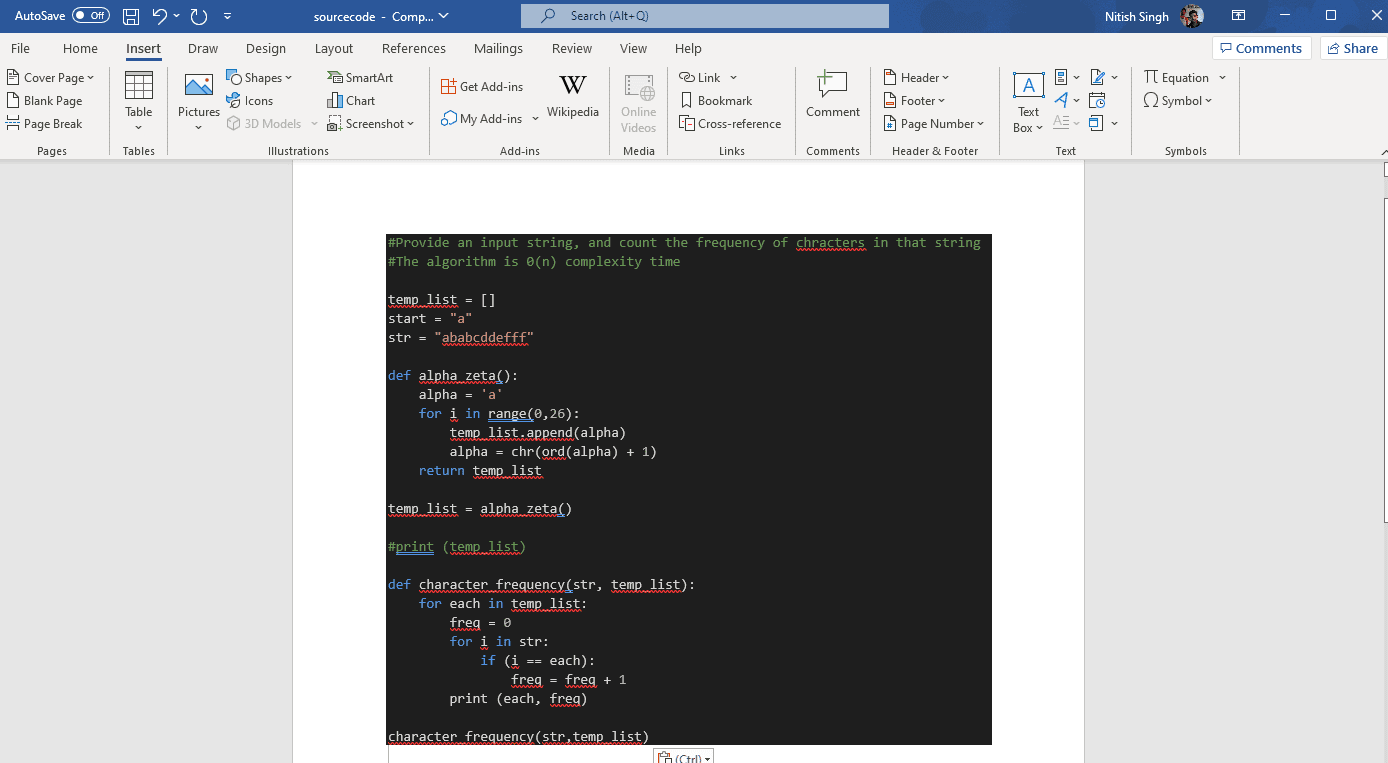This screenshot has height=763, width=1388.
Task: Switch to the Review tab
Action: click(572, 48)
